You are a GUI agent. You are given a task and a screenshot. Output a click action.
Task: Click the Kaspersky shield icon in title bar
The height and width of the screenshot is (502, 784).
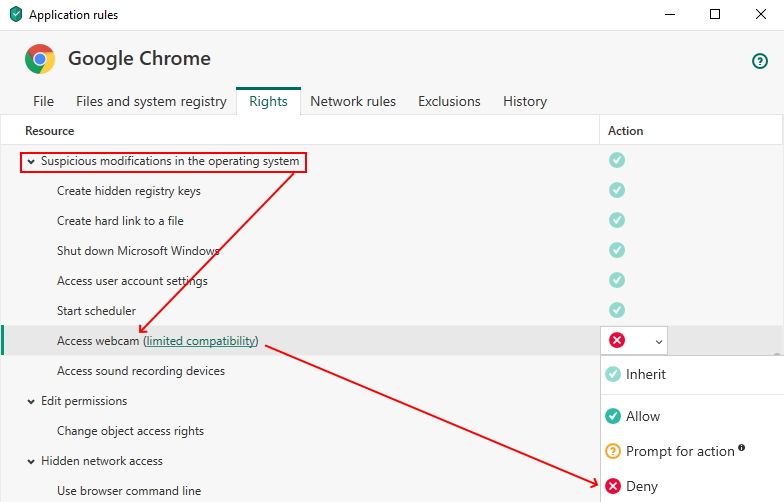[16, 14]
